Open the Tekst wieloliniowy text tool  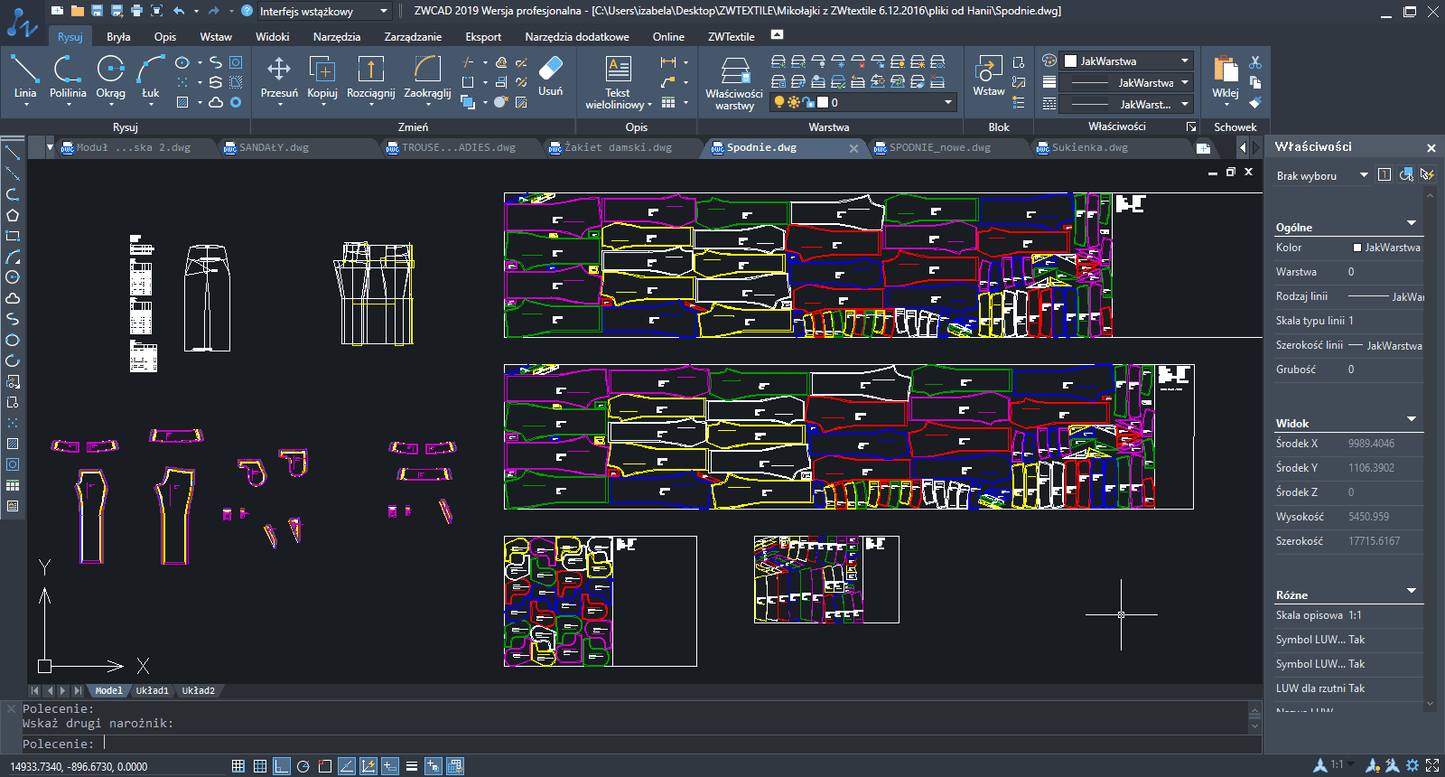tap(618, 82)
